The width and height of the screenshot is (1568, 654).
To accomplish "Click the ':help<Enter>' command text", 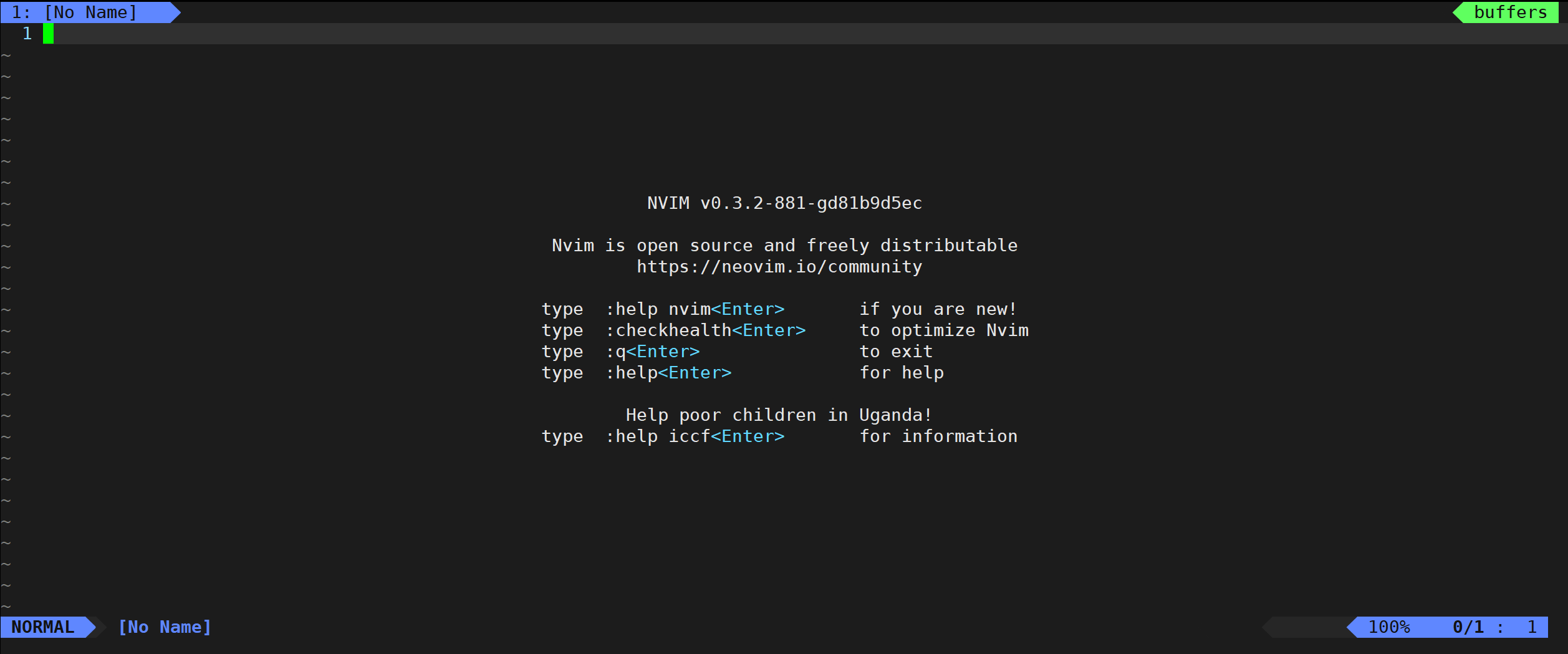I will click(x=668, y=373).
